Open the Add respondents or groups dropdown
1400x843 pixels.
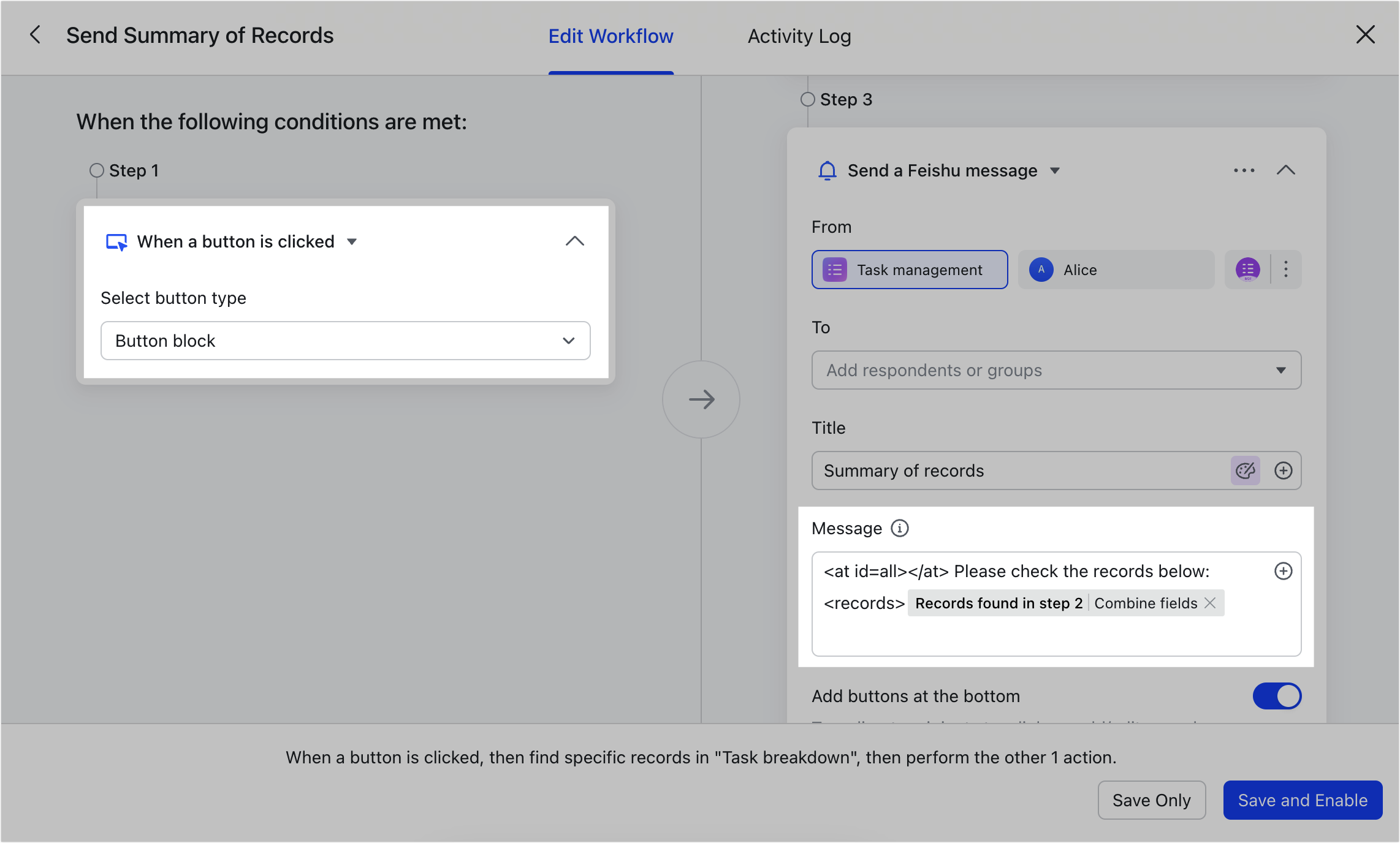coord(1281,370)
